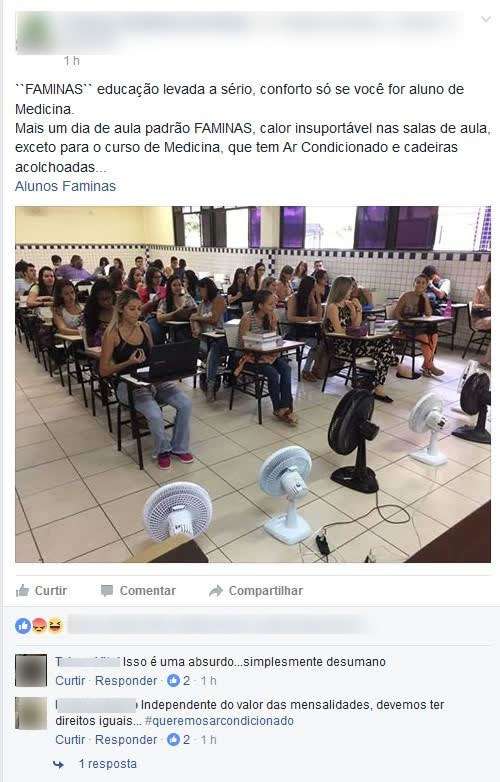Open the Alunos Faminas link
The width and height of the screenshot is (500, 782).
[65, 186]
